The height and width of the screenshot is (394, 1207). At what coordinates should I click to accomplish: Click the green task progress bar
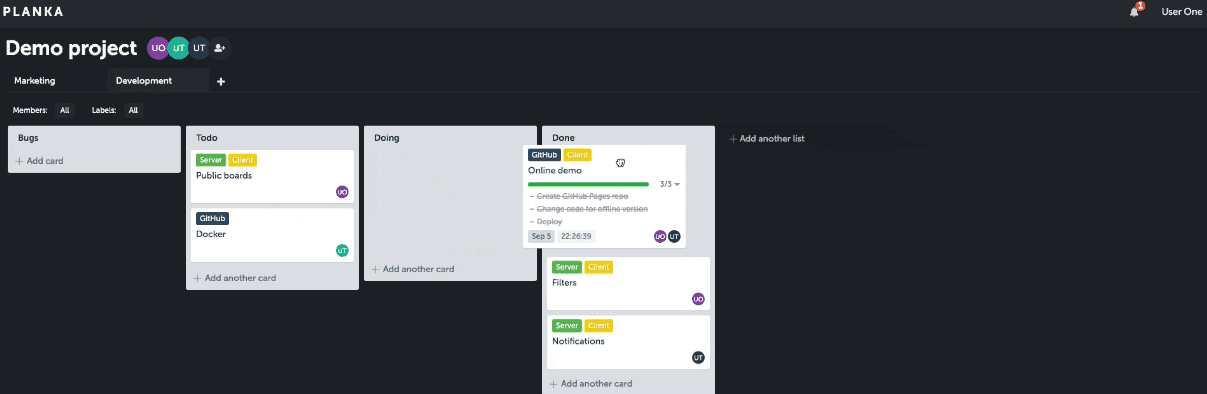588,184
